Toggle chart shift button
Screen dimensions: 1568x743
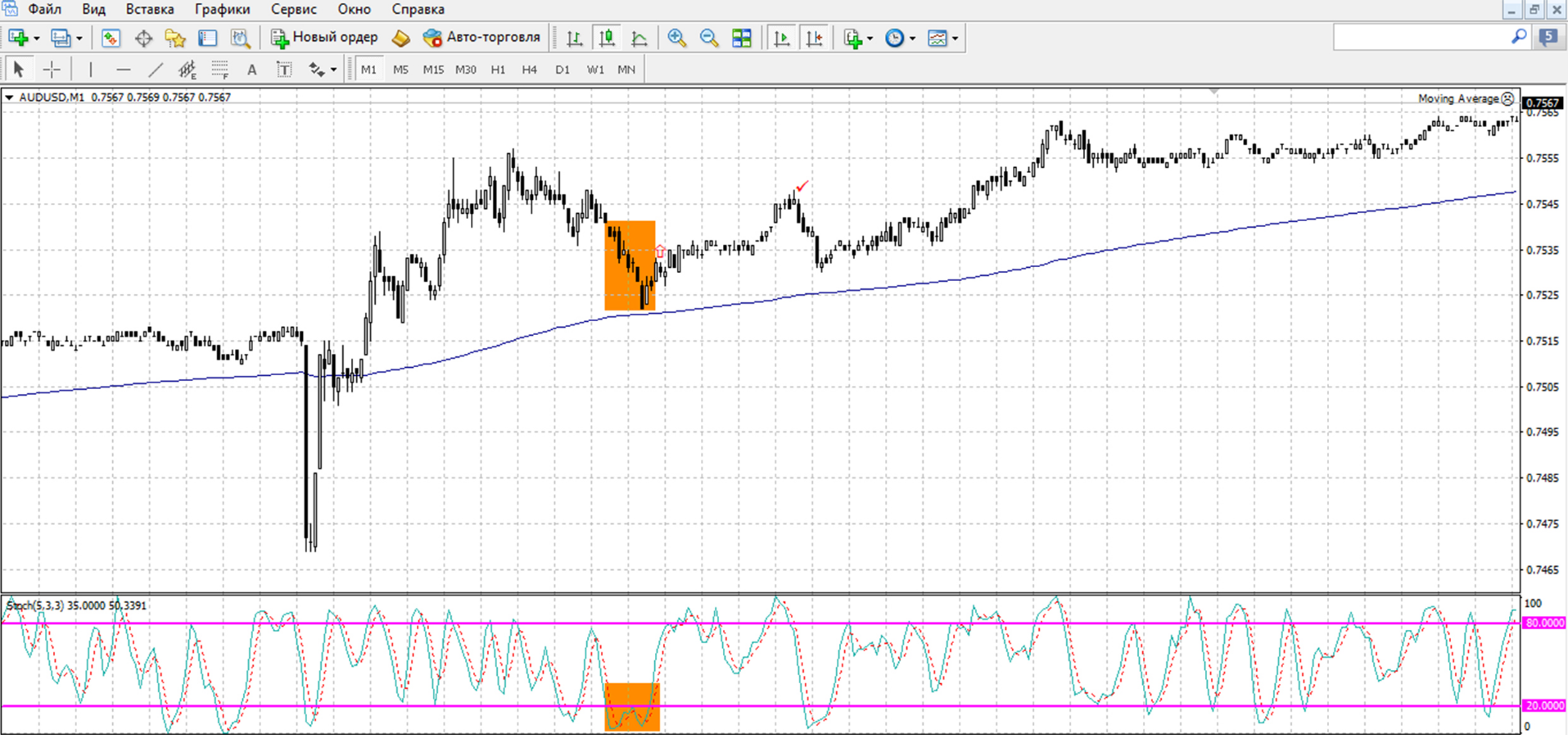[815, 38]
